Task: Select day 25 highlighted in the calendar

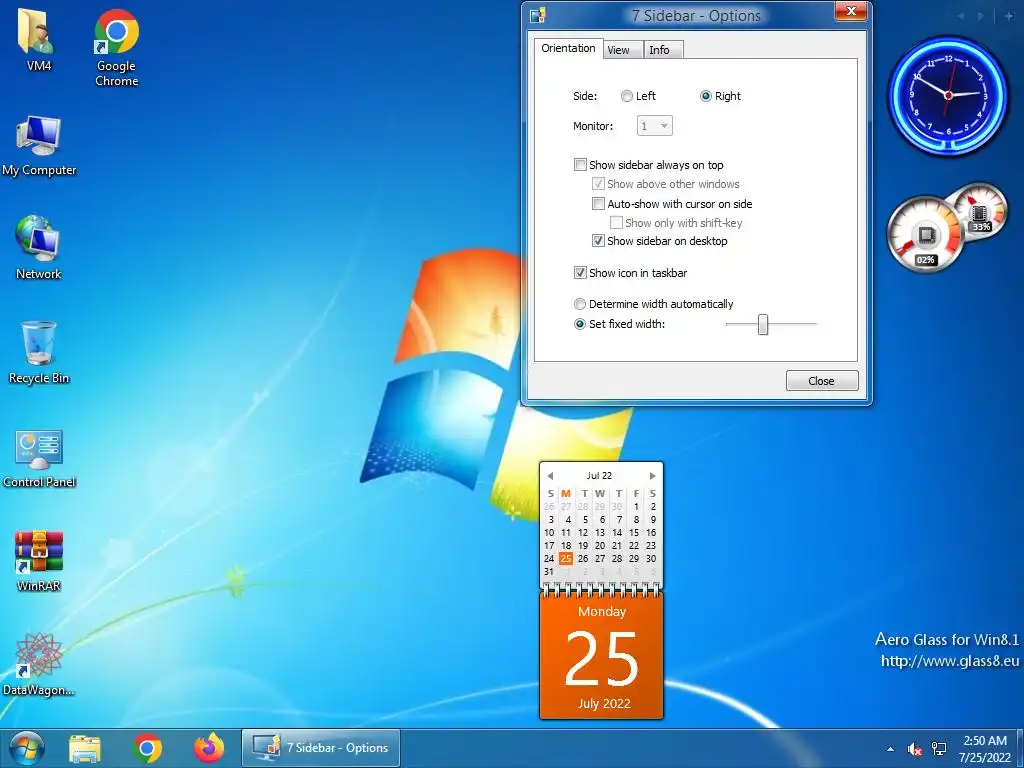Action: [566, 558]
